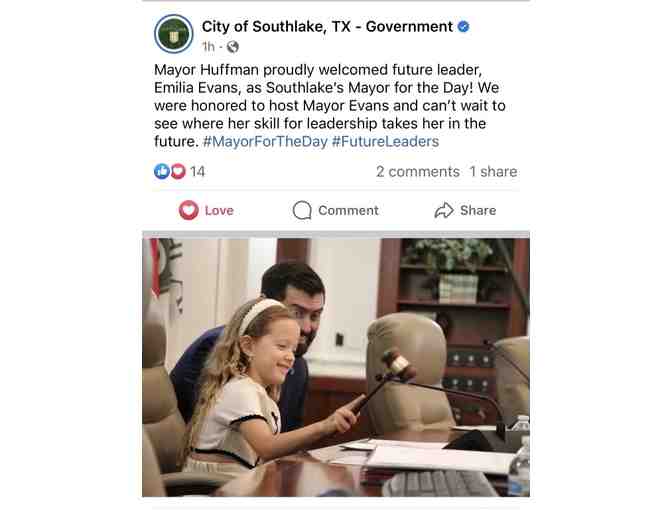672x510 pixels.
Task: Open the photo of girl with gavel
Action: [336, 367]
